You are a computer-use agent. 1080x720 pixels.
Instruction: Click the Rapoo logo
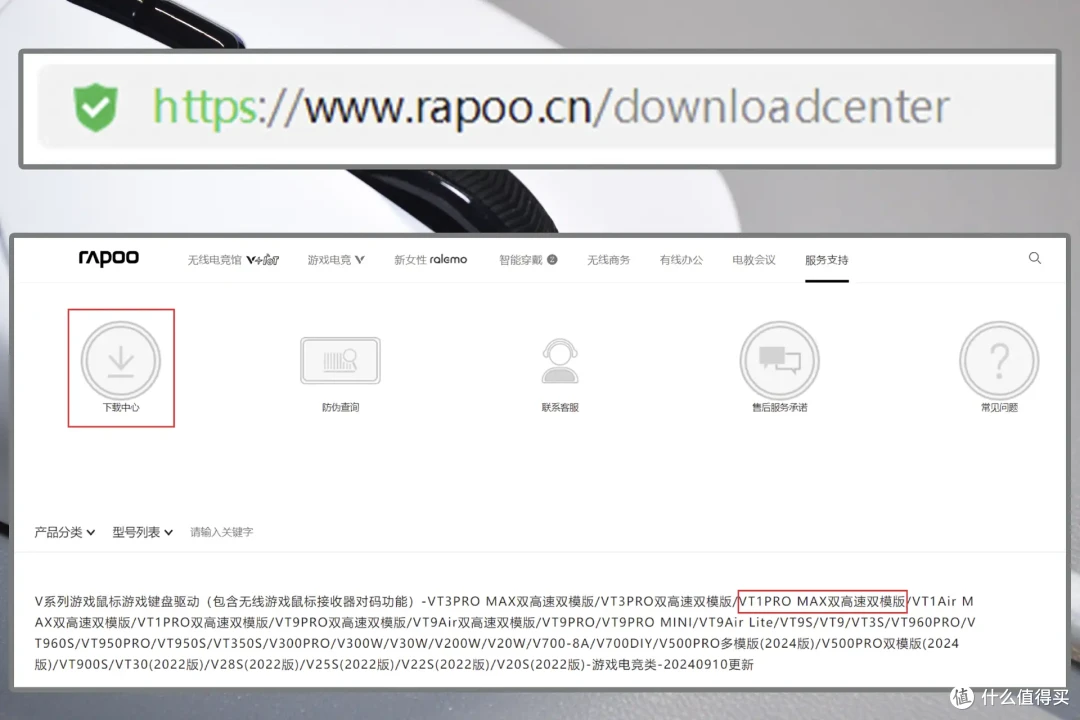click(x=109, y=258)
